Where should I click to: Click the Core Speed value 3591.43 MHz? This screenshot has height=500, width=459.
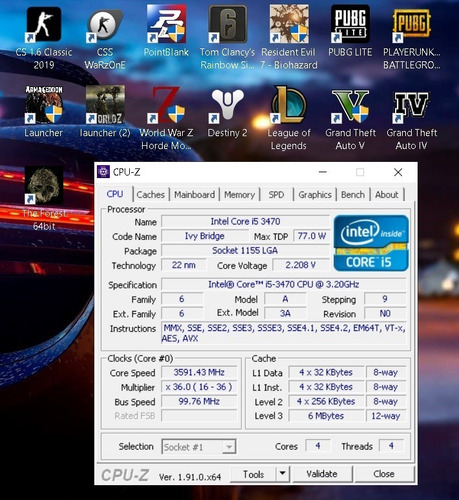coord(199,372)
